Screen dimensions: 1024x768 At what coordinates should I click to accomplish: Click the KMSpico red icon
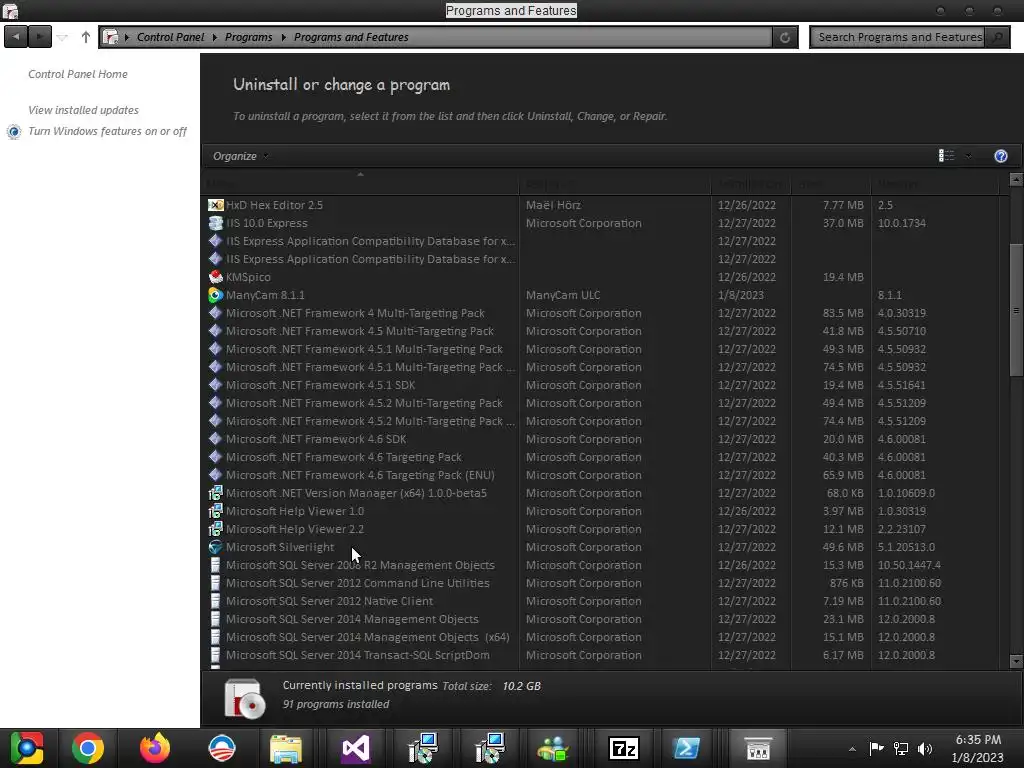click(216, 277)
